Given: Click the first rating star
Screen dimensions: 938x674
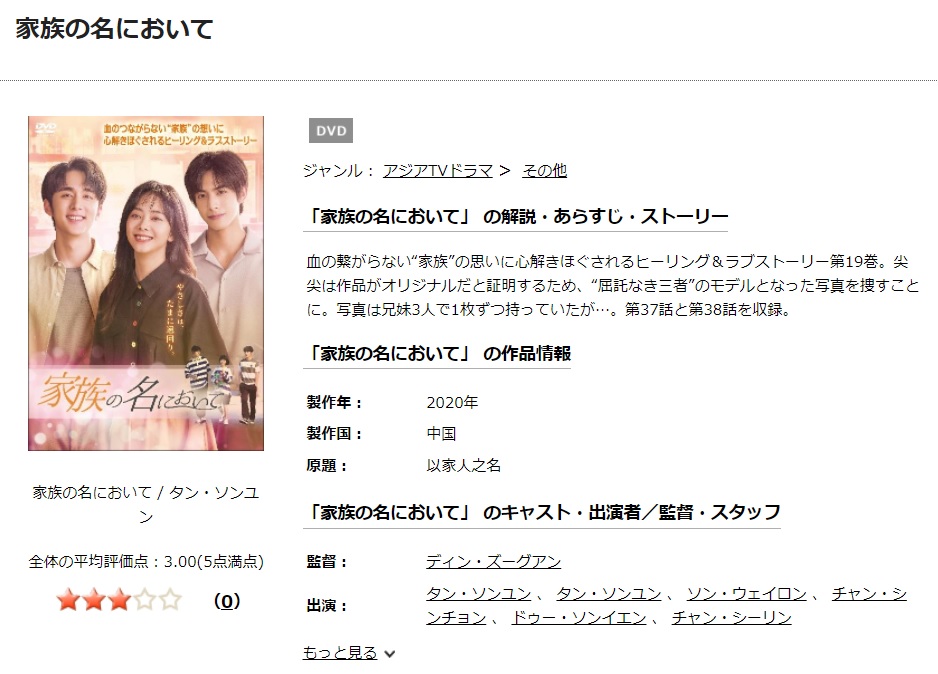Looking at the screenshot, I should point(68,600).
